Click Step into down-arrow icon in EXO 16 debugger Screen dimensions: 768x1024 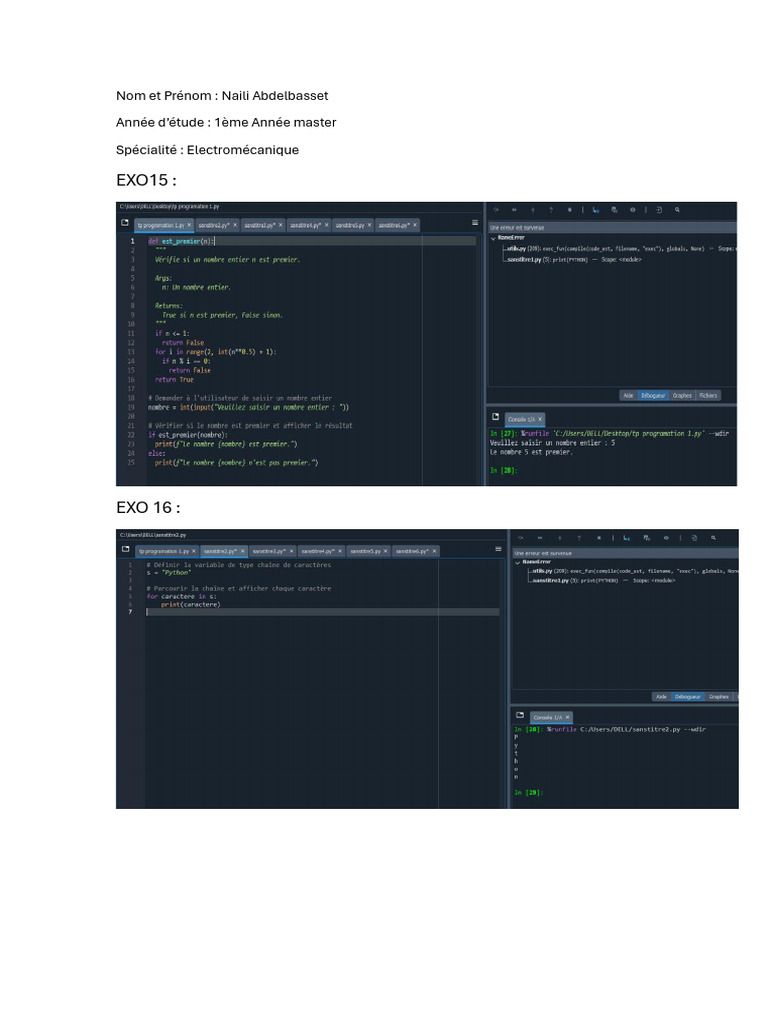[x=559, y=538]
